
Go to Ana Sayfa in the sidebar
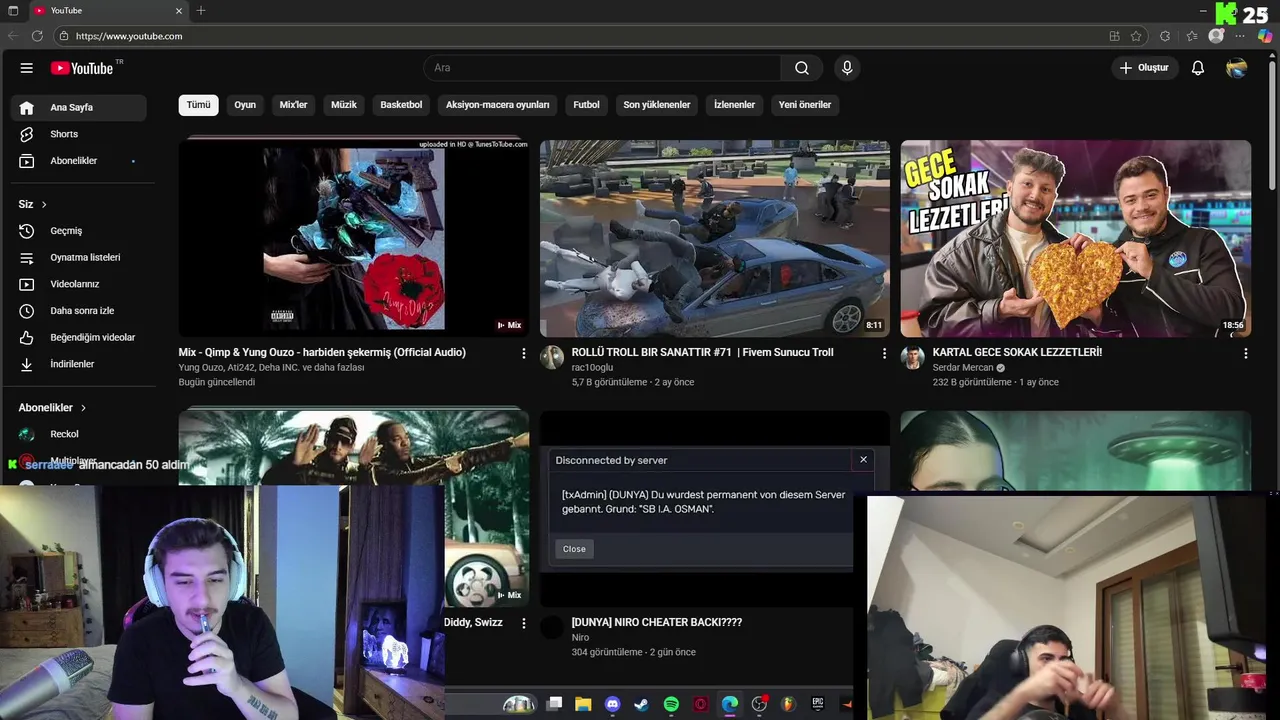tap(79, 107)
